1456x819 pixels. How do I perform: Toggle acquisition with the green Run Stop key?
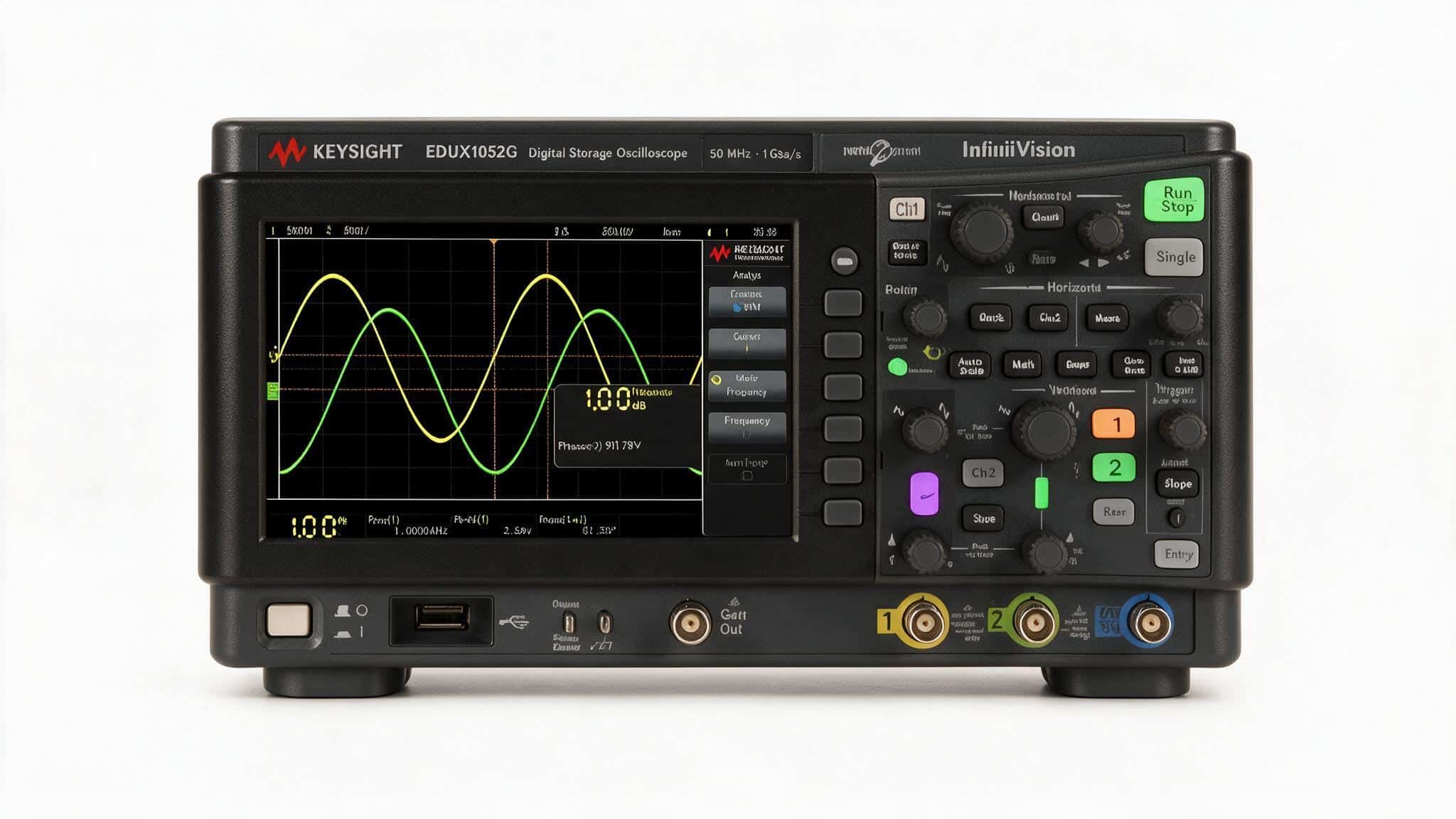coord(1174,200)
